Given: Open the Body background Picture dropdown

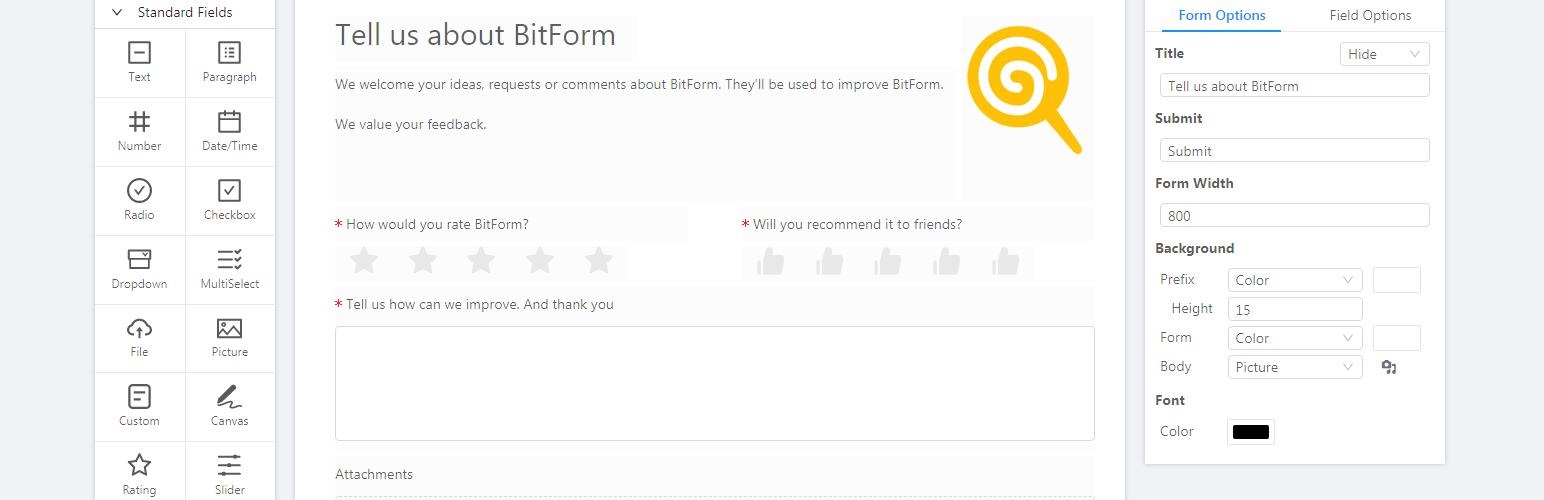Looking at the screenshot, I should tap(1295, 367).
